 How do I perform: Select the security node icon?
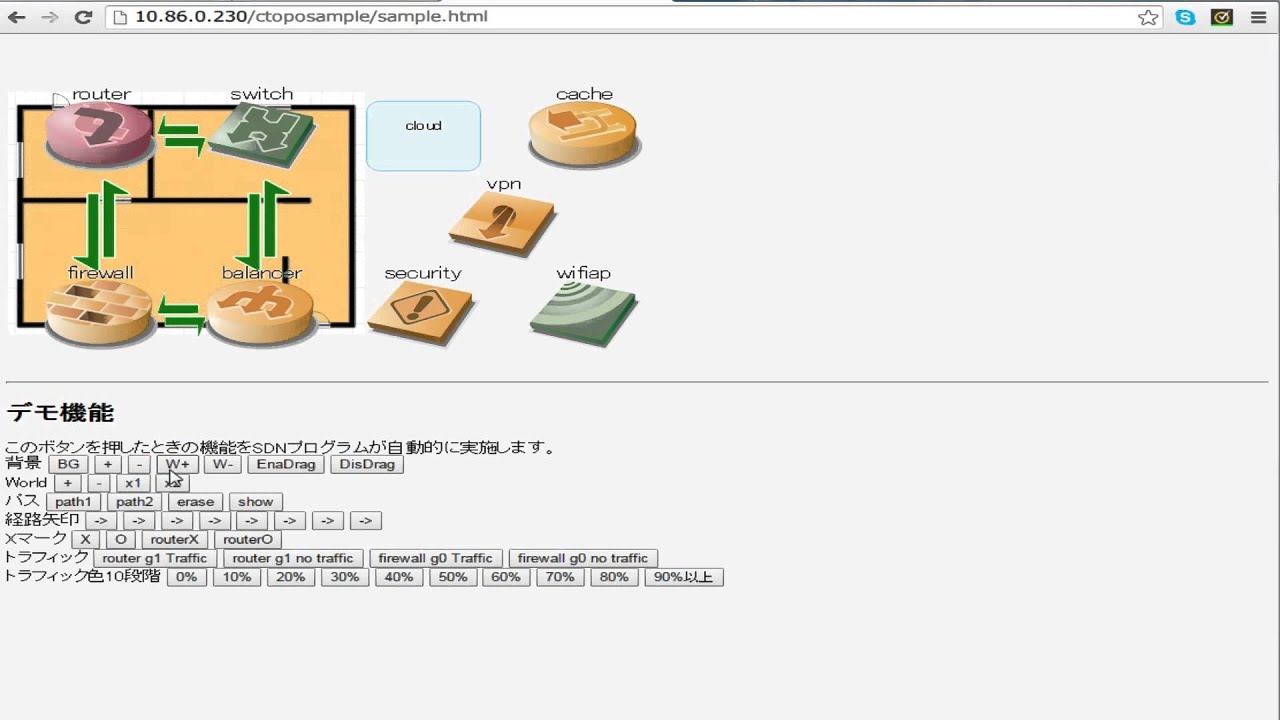pos(422,313)
